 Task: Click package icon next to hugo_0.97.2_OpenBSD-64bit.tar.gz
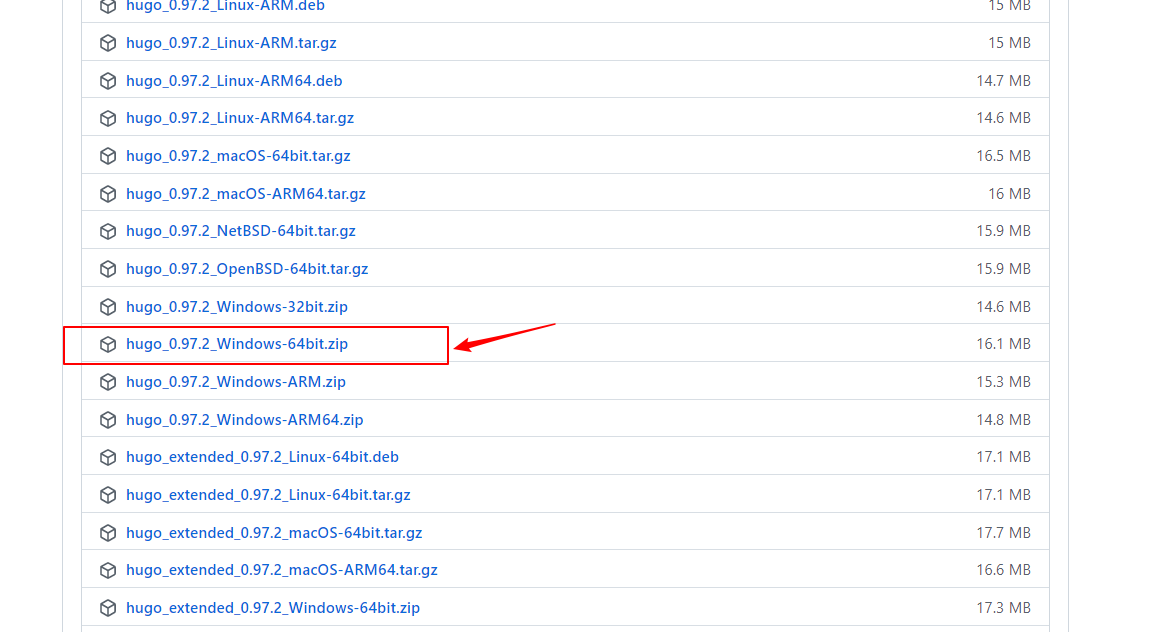(x=108, y=269)
